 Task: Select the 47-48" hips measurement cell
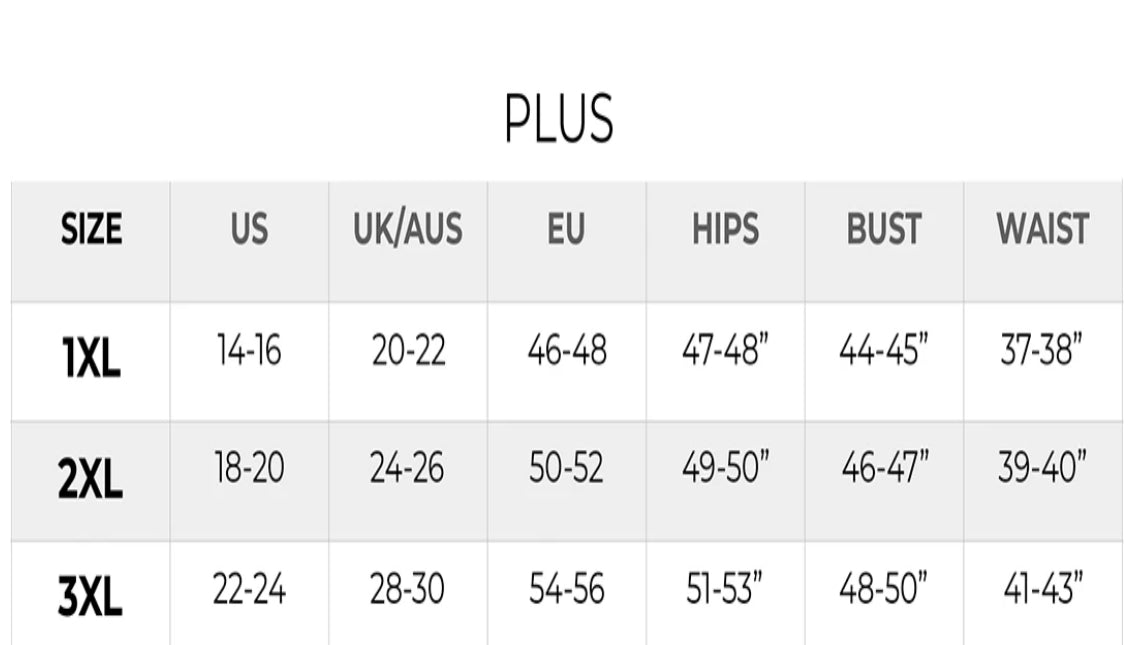(725, 351)
